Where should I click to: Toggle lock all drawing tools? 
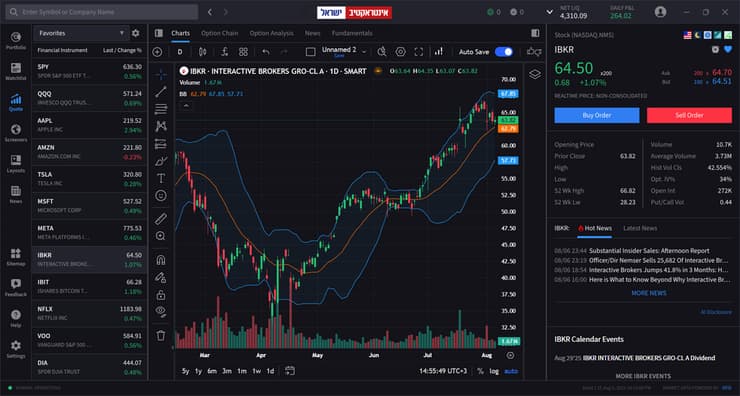[x=161, y=295]
